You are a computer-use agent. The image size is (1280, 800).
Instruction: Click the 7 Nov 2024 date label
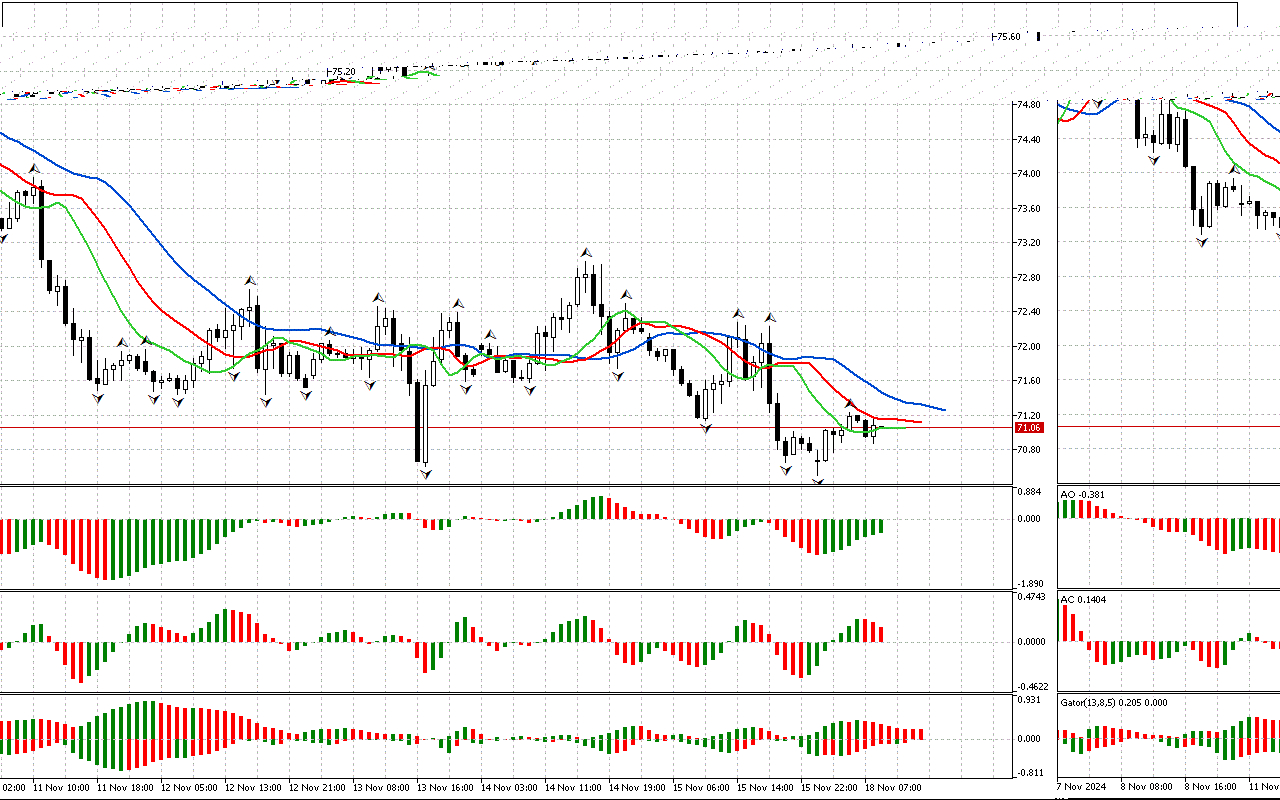[x=1083, y=788]
